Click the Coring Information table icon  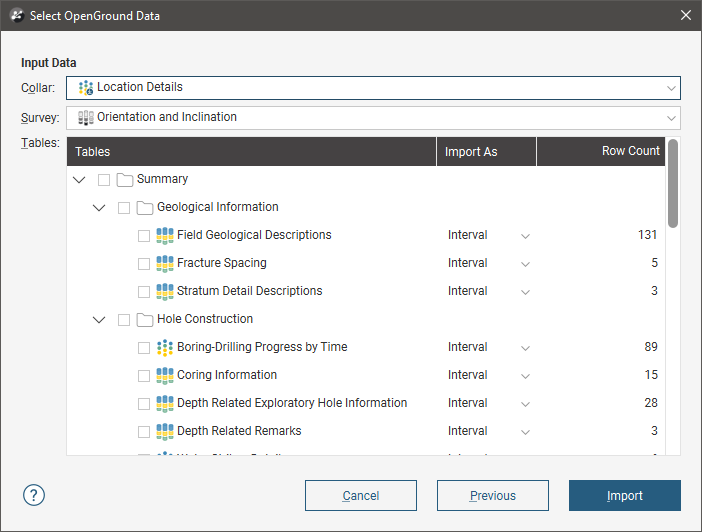[165, 376]
